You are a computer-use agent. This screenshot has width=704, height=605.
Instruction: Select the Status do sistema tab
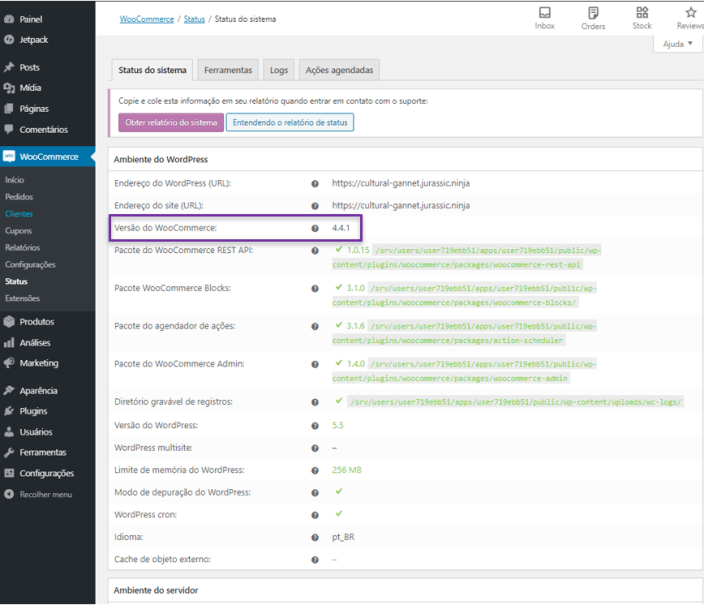click(x=152, y=70)
